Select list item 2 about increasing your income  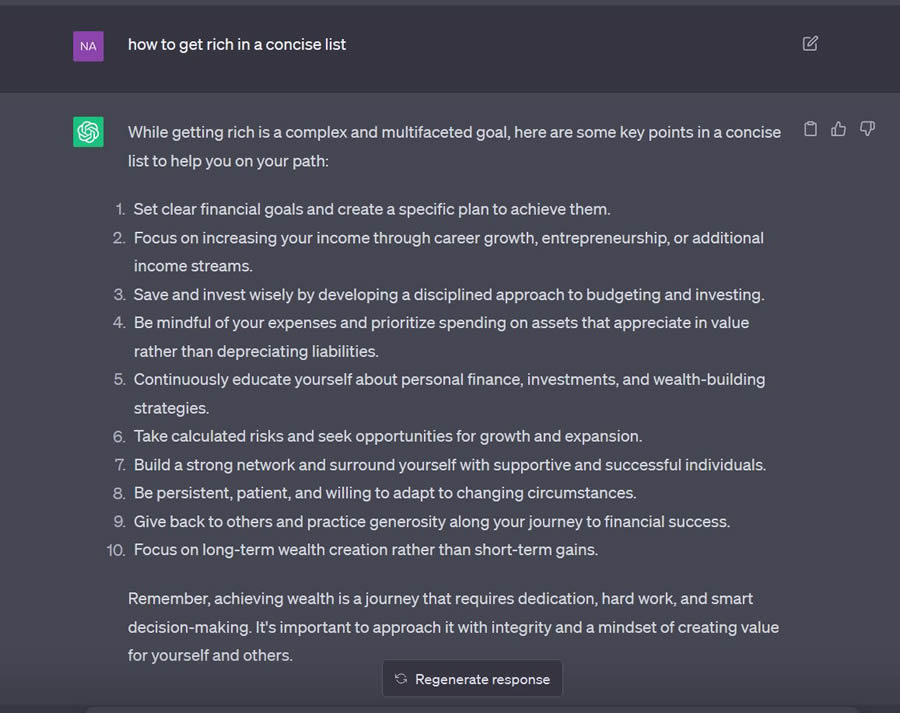pos(448,251)
